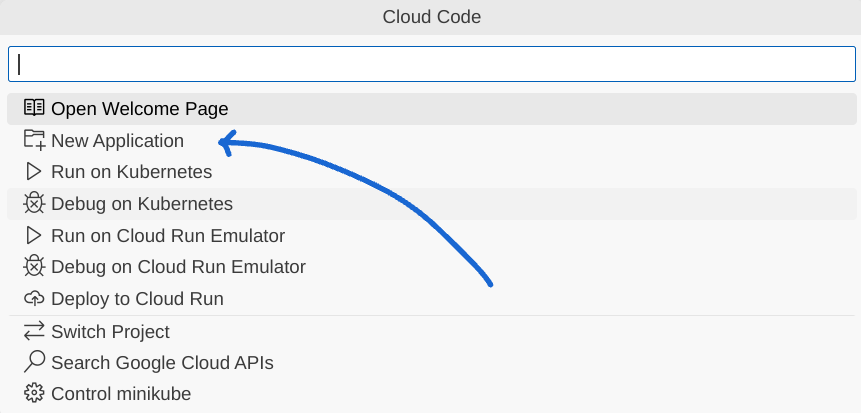Click the play icon for Run on Kubernetes
861x413 pixels.
[34, 172]
